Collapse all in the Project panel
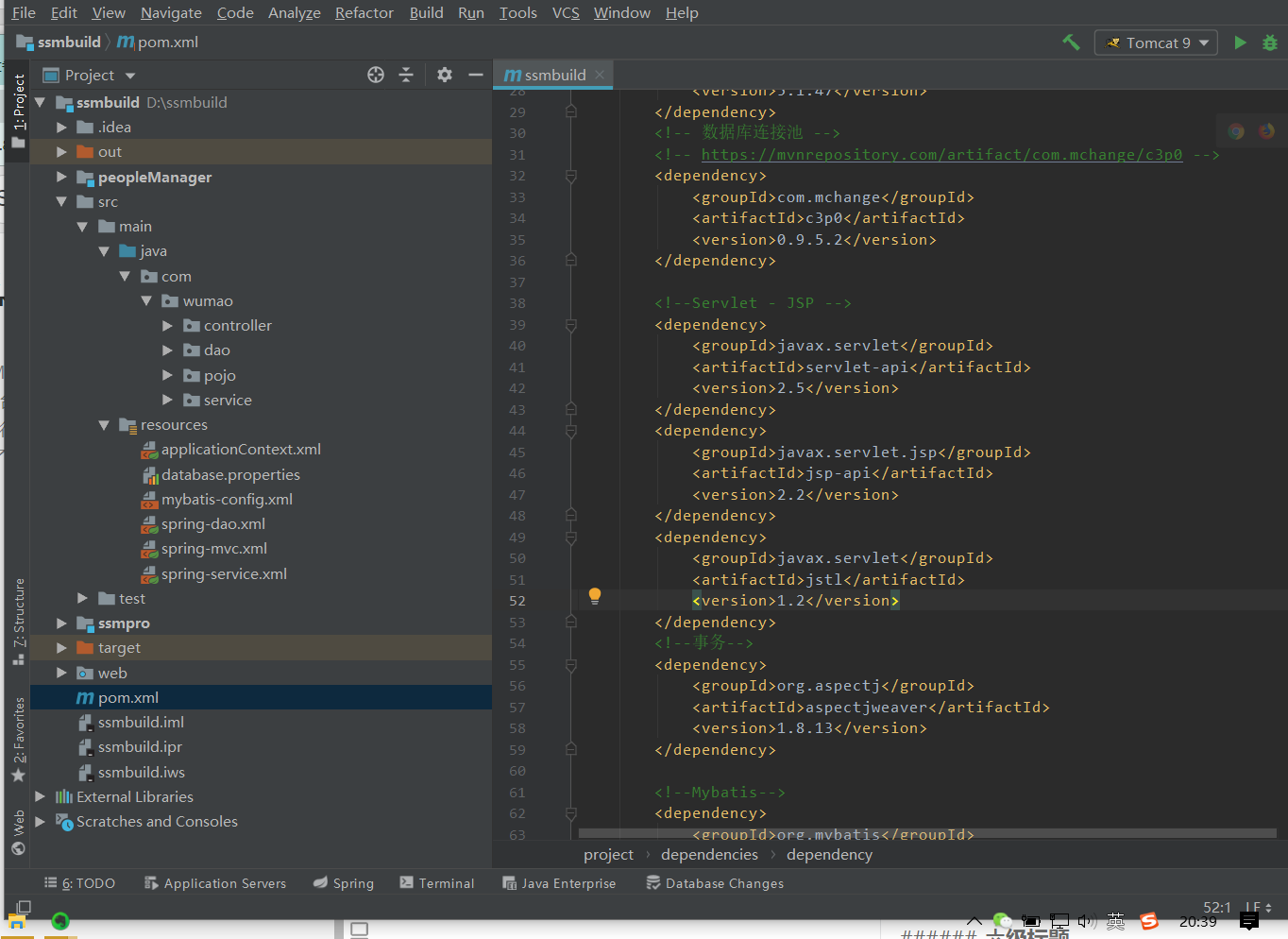1288x939 pixels. (406, 75)
